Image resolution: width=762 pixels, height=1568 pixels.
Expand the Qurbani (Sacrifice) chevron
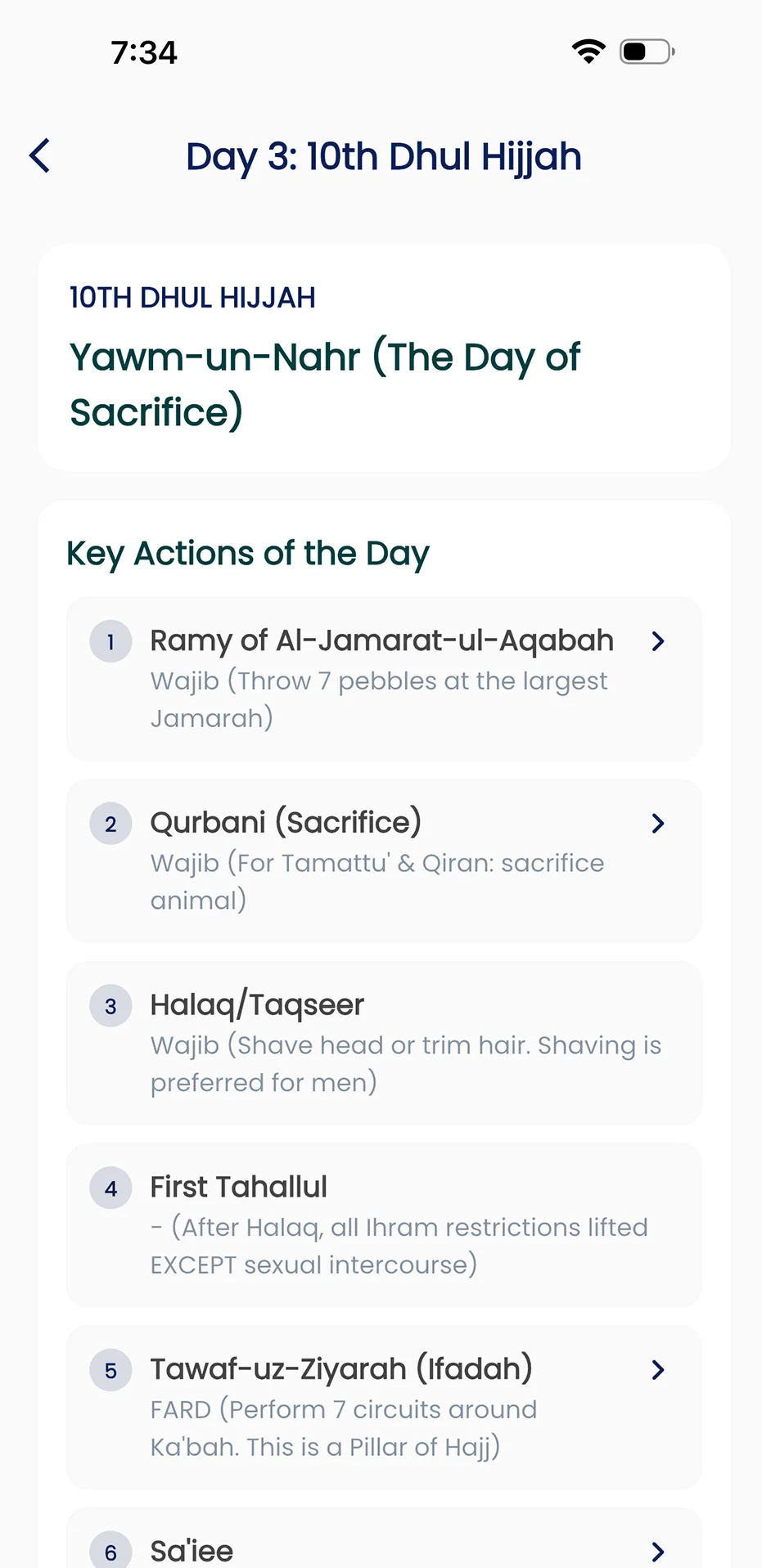658,824
